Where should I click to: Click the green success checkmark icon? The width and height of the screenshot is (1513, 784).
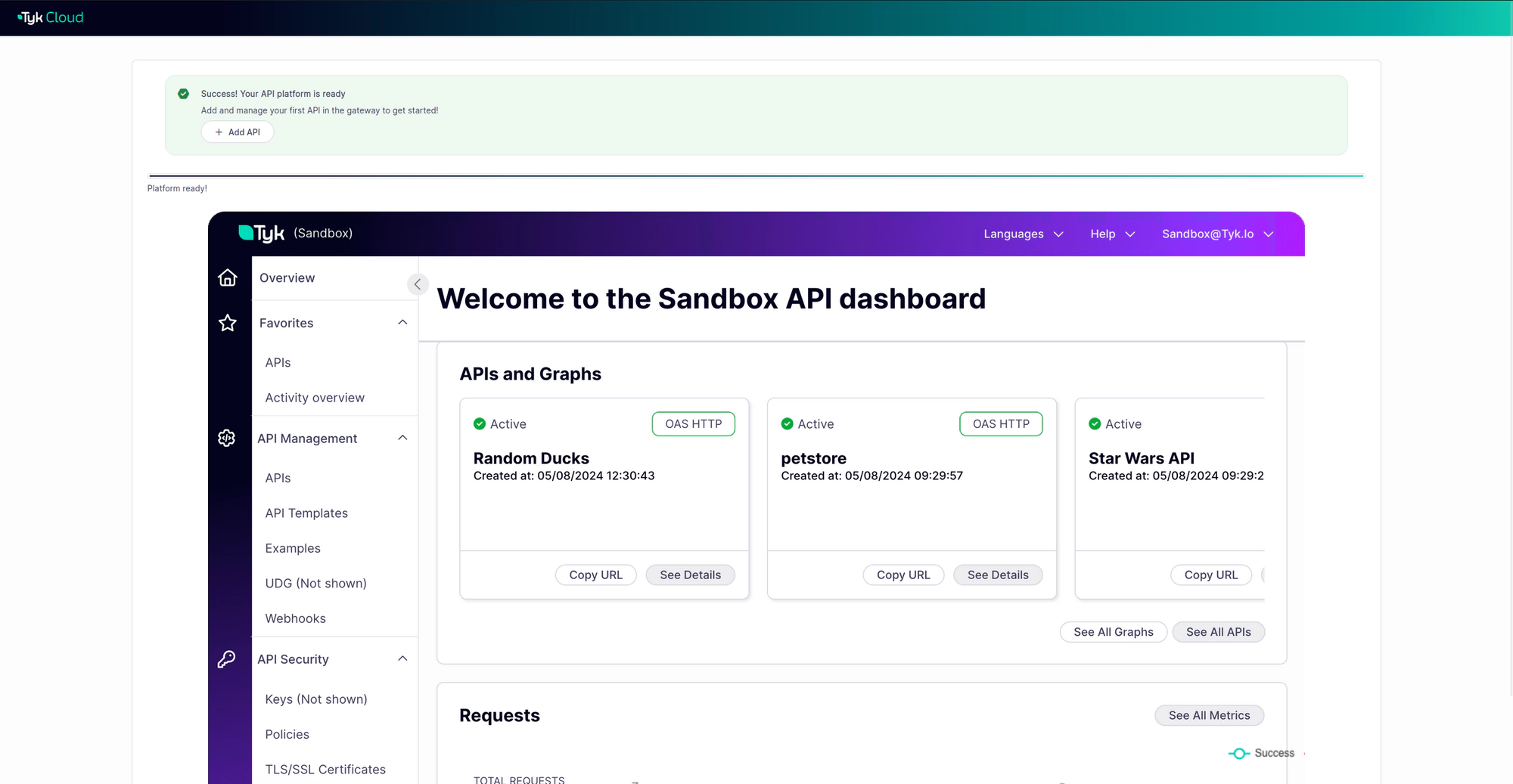point(183,94)
